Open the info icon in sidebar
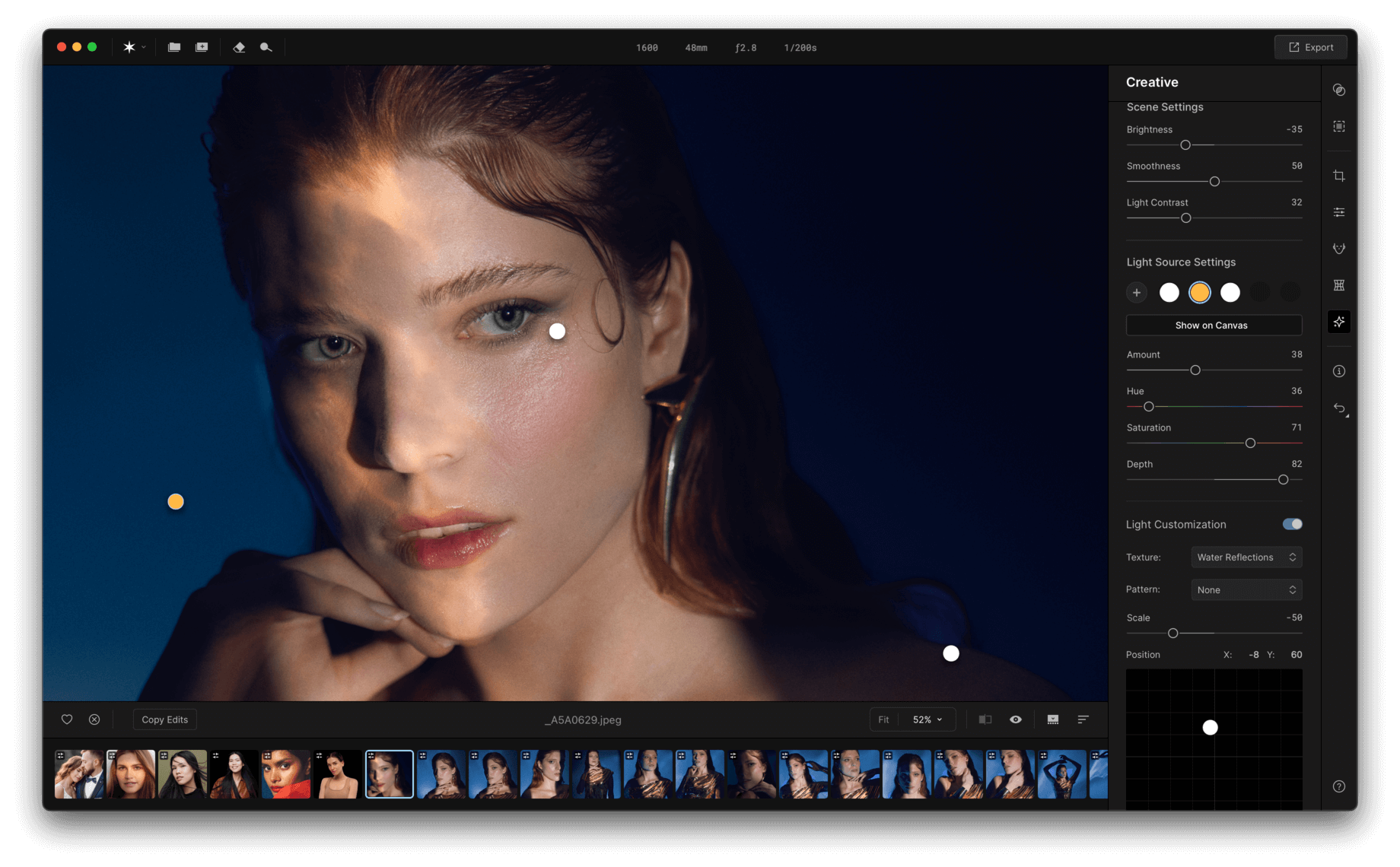The height and width of the screenshot is (867, 1400). tap(1339, 371)
